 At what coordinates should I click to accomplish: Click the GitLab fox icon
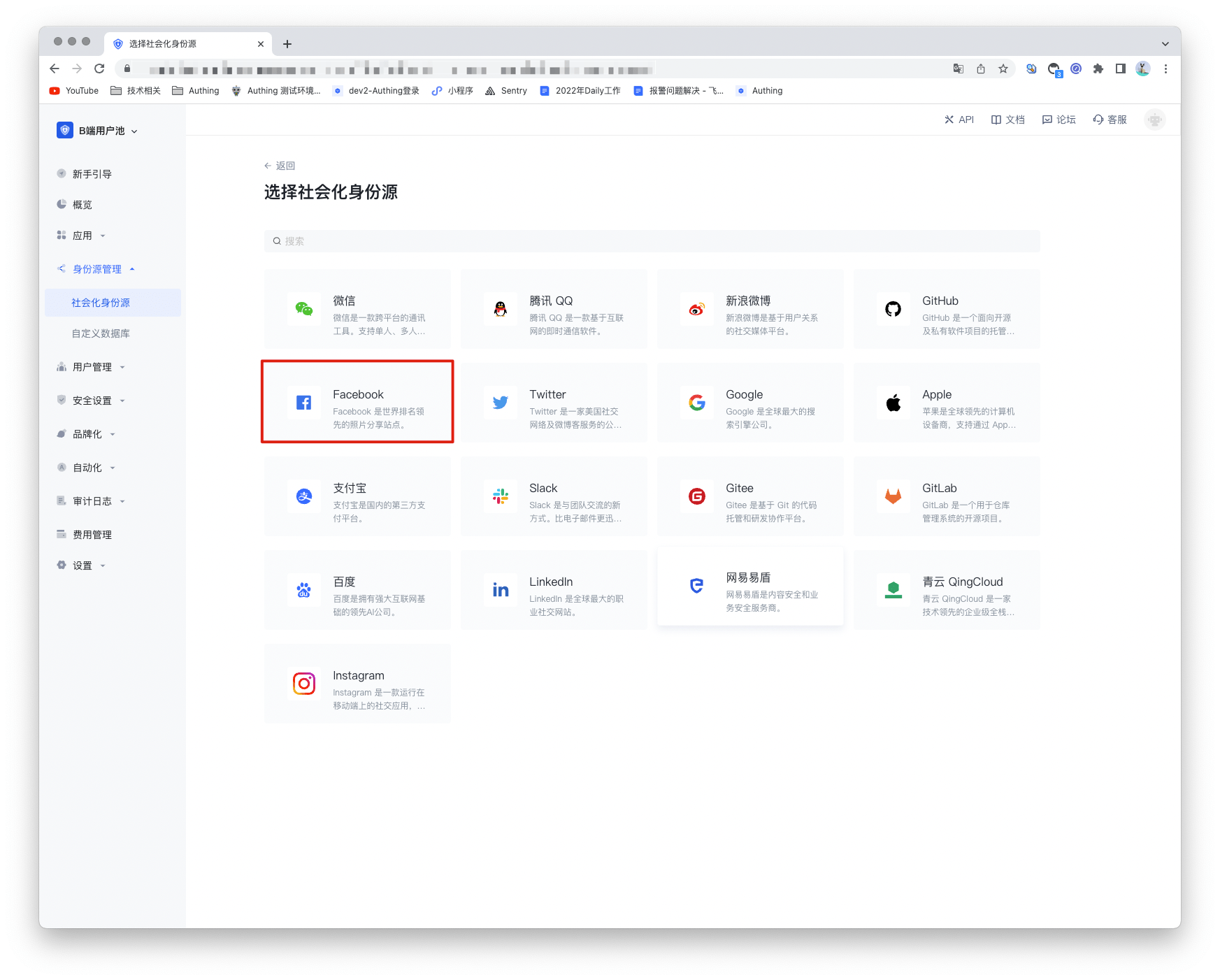[x=893, y=496]
